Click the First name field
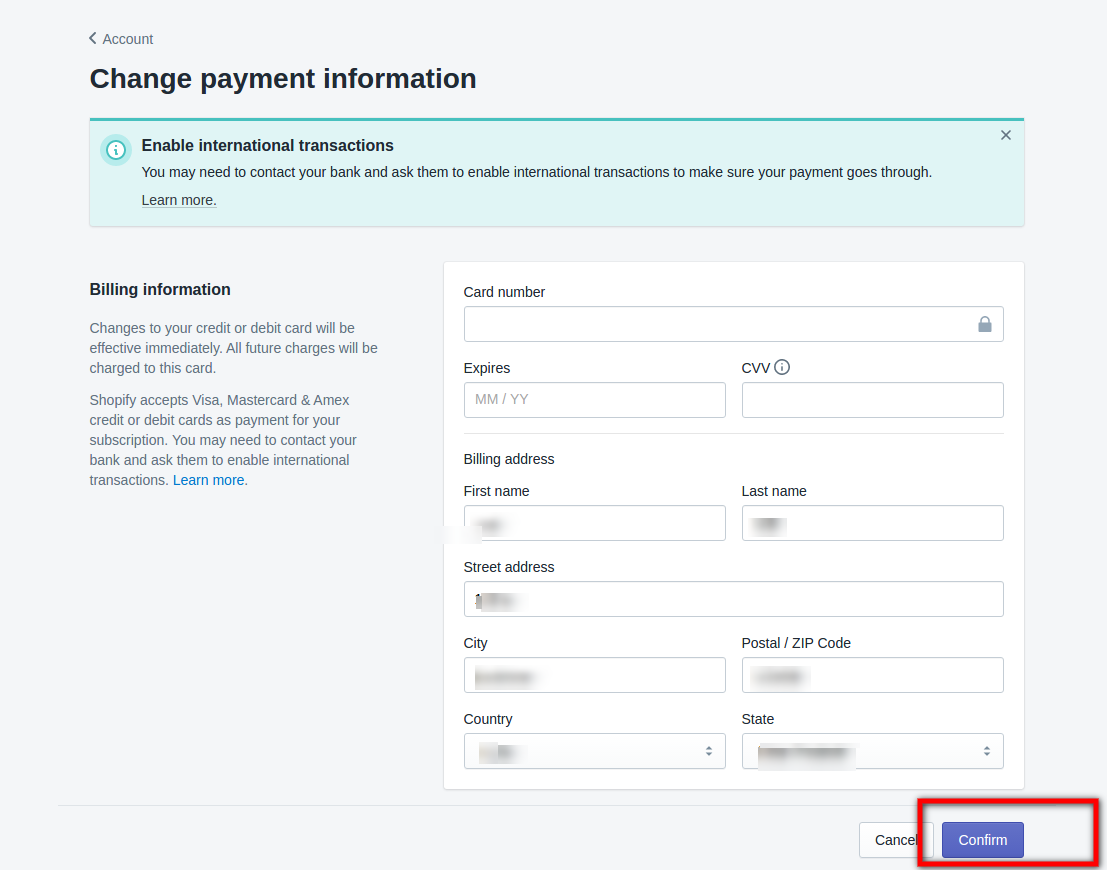 [594, 523]
